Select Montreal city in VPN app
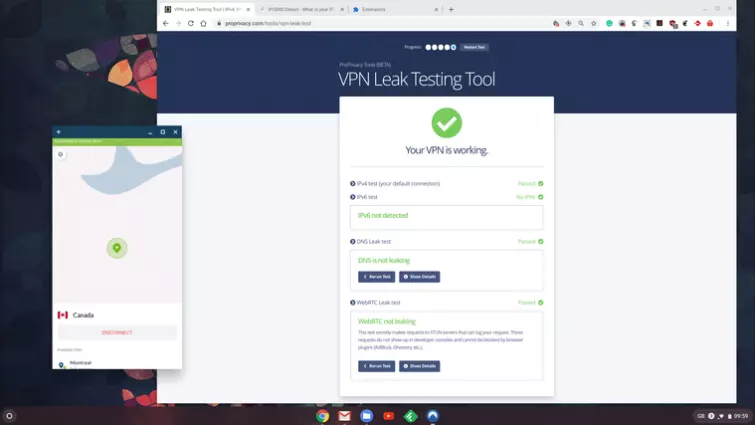The image size is (755, 425). [80, 363]
